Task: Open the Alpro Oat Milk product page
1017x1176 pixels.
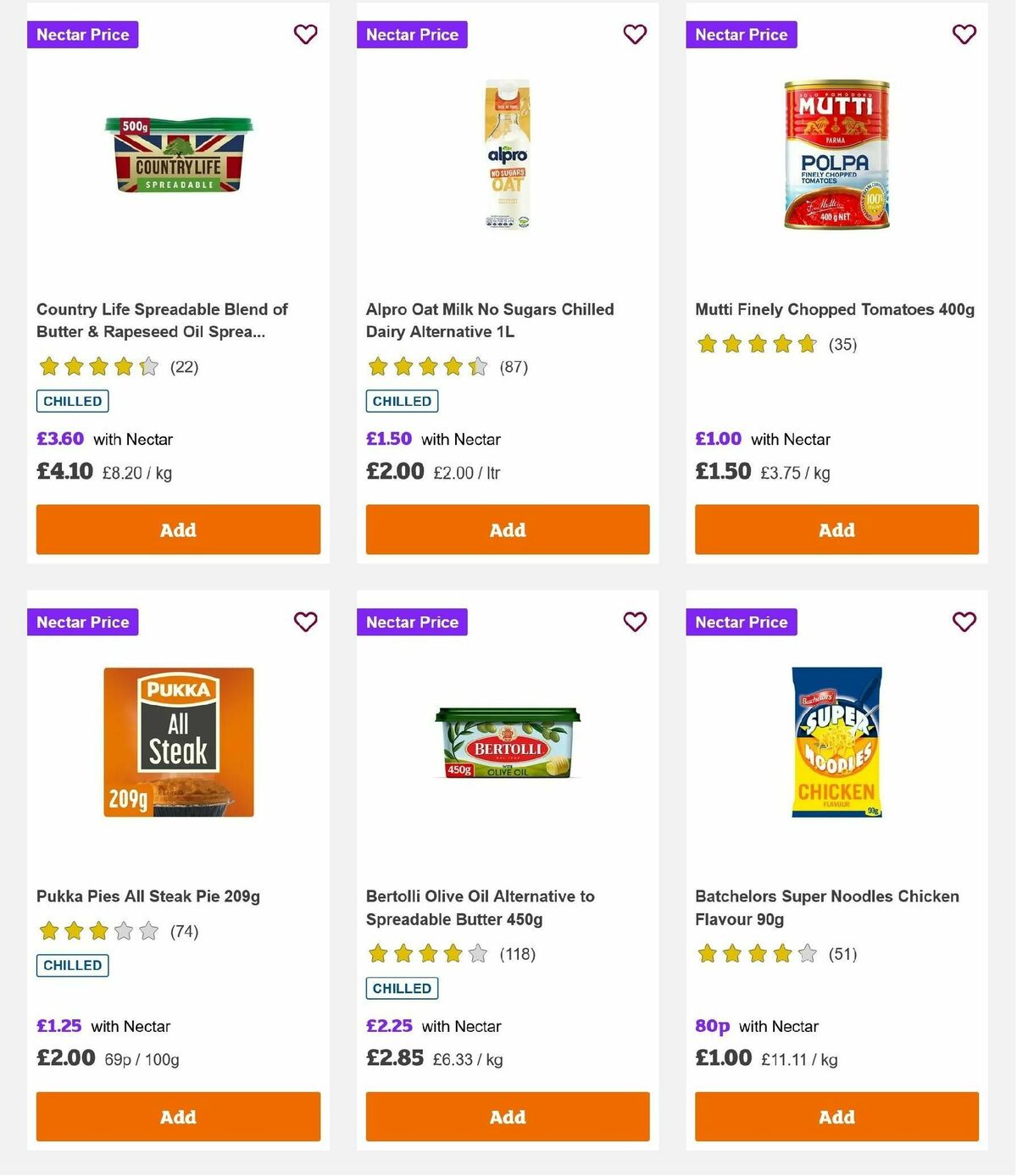Action: click(489, 320)
